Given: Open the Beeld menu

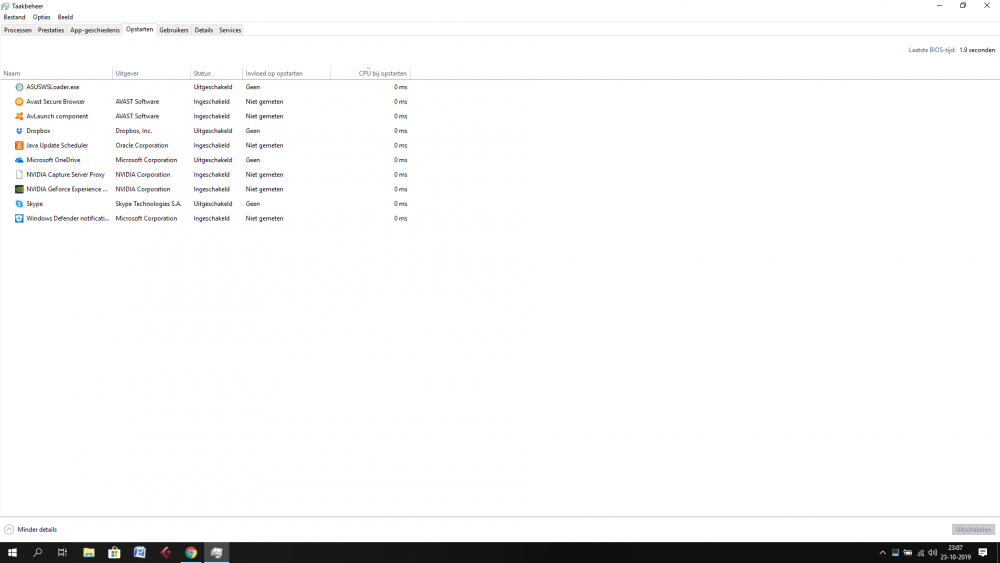Looking at the screenshot, I should click(x=65, y=17).
